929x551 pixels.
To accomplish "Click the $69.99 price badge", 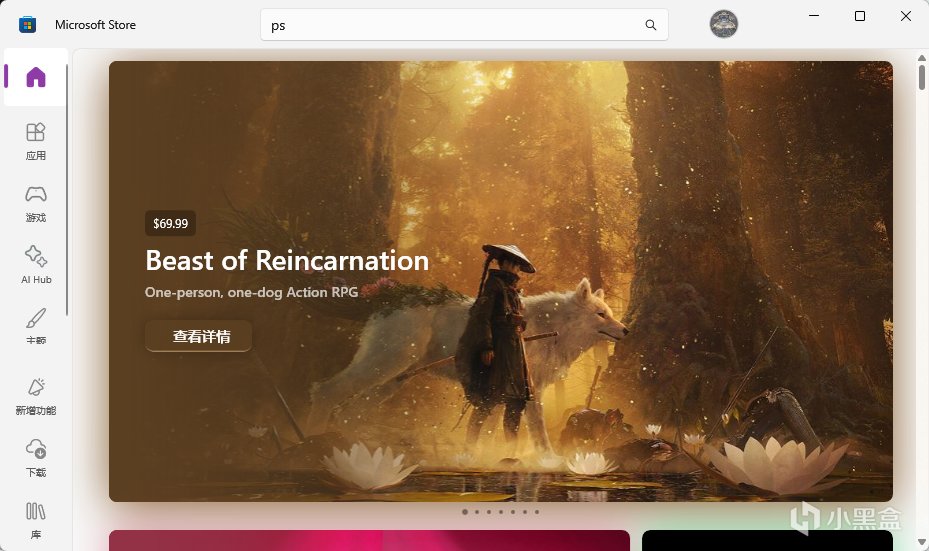I will coord(171,223).
